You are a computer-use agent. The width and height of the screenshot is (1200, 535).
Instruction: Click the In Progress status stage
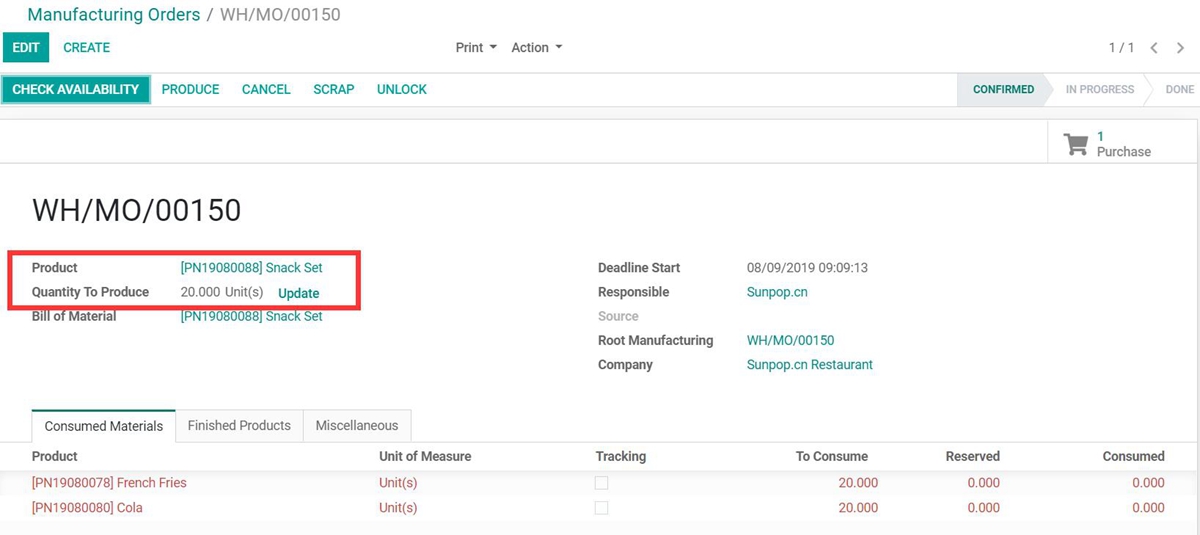[x=1099, y=90]
